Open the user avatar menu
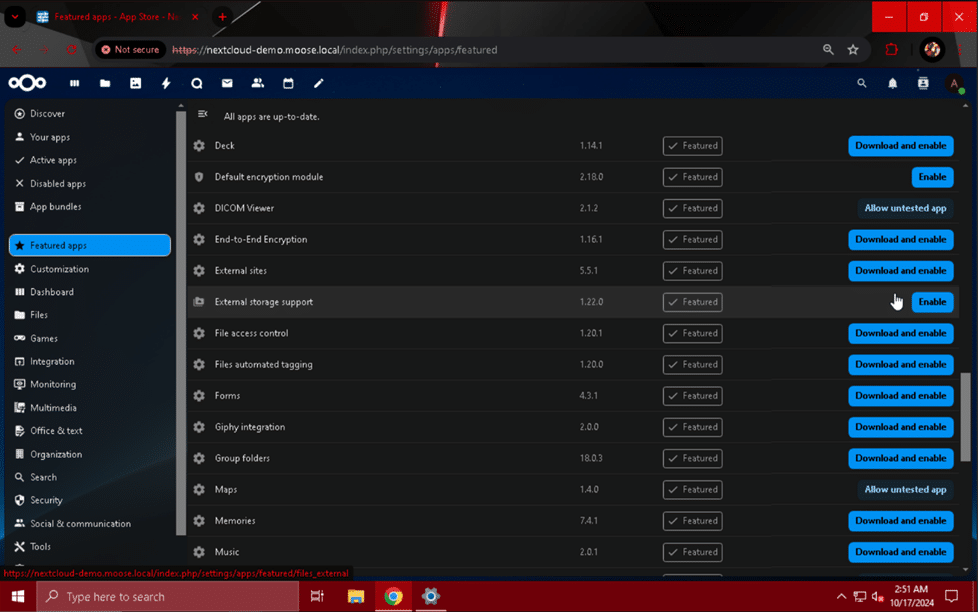The width and height of the screenshot is (978, 612). pos(954,83)
